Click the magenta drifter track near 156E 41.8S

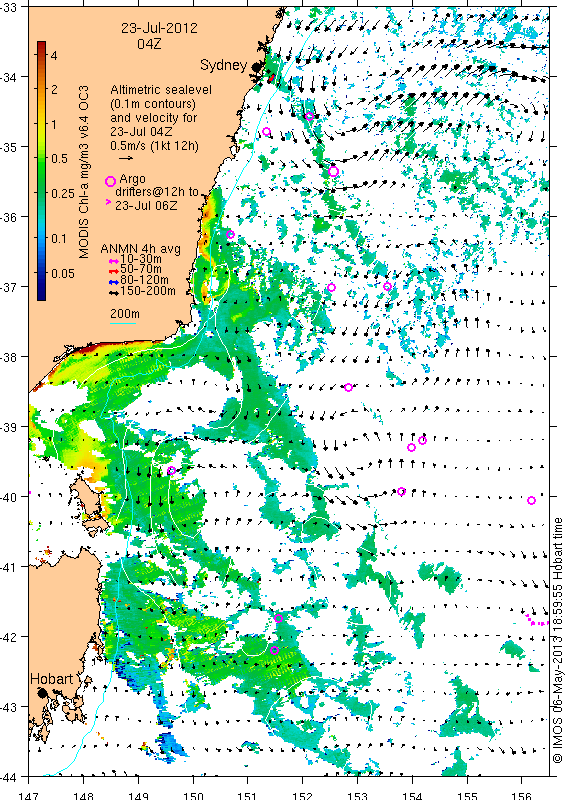click(537, 621)
